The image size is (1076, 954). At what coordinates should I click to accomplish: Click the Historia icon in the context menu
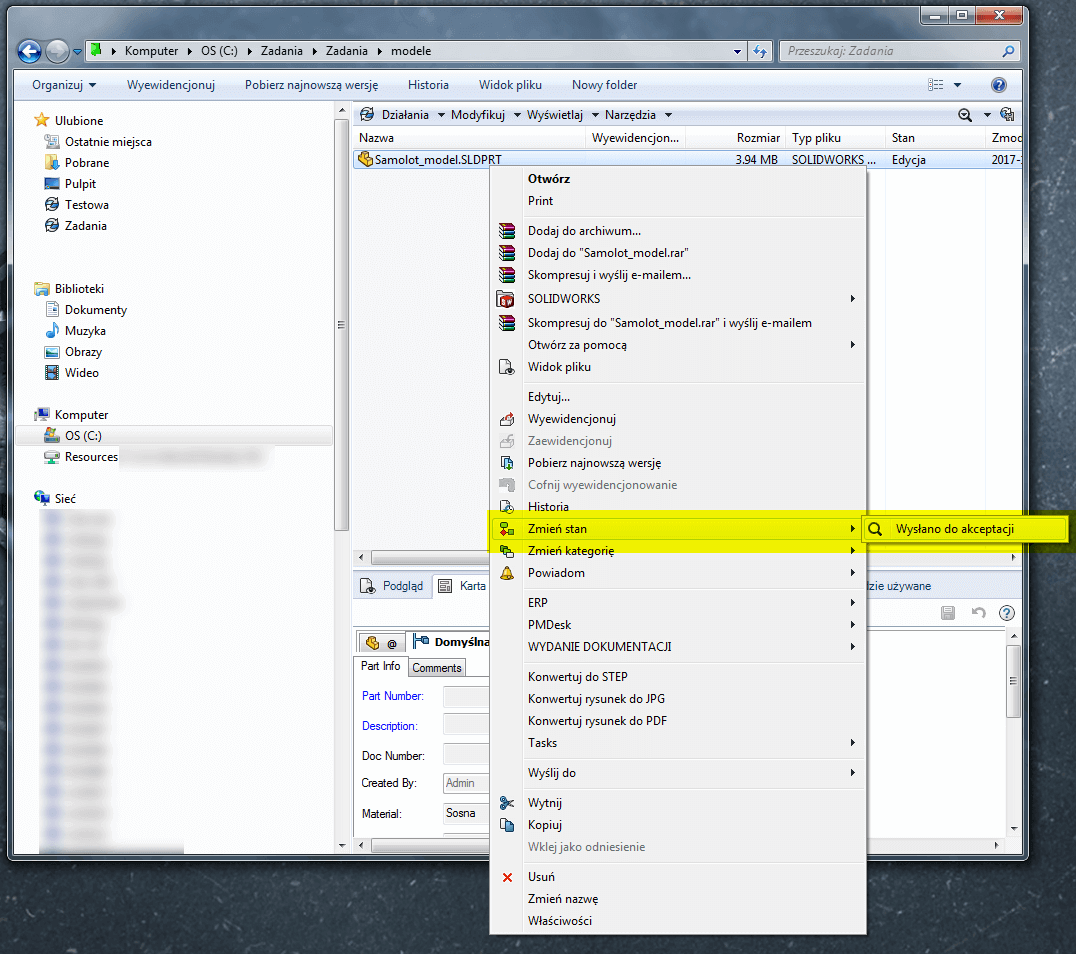point(507,507)
